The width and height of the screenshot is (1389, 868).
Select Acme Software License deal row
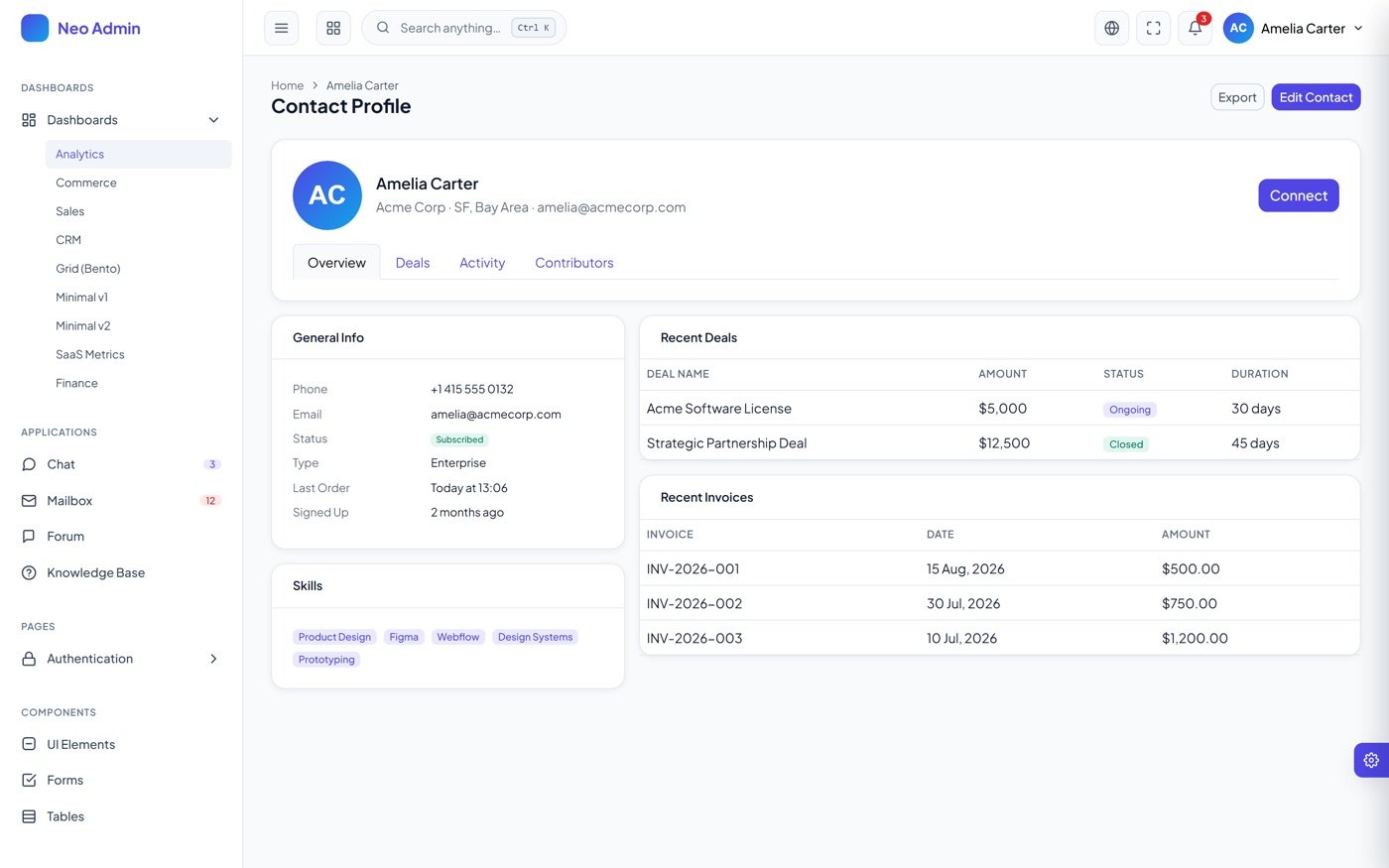click(1000, 409)
